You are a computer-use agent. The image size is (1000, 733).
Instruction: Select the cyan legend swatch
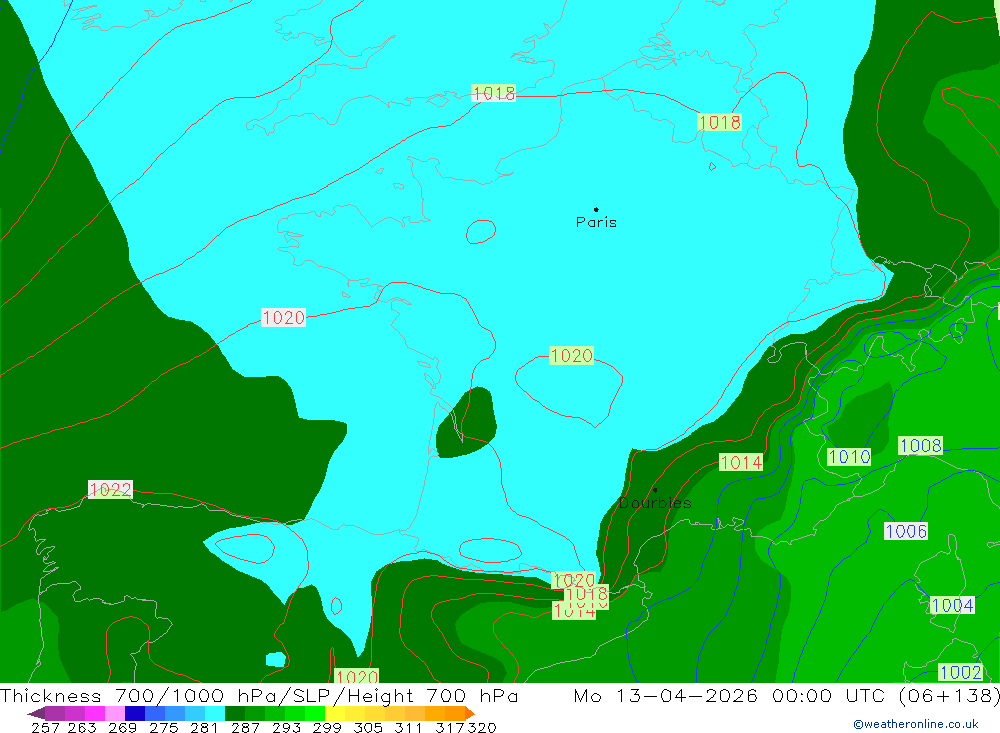(215, 713)
